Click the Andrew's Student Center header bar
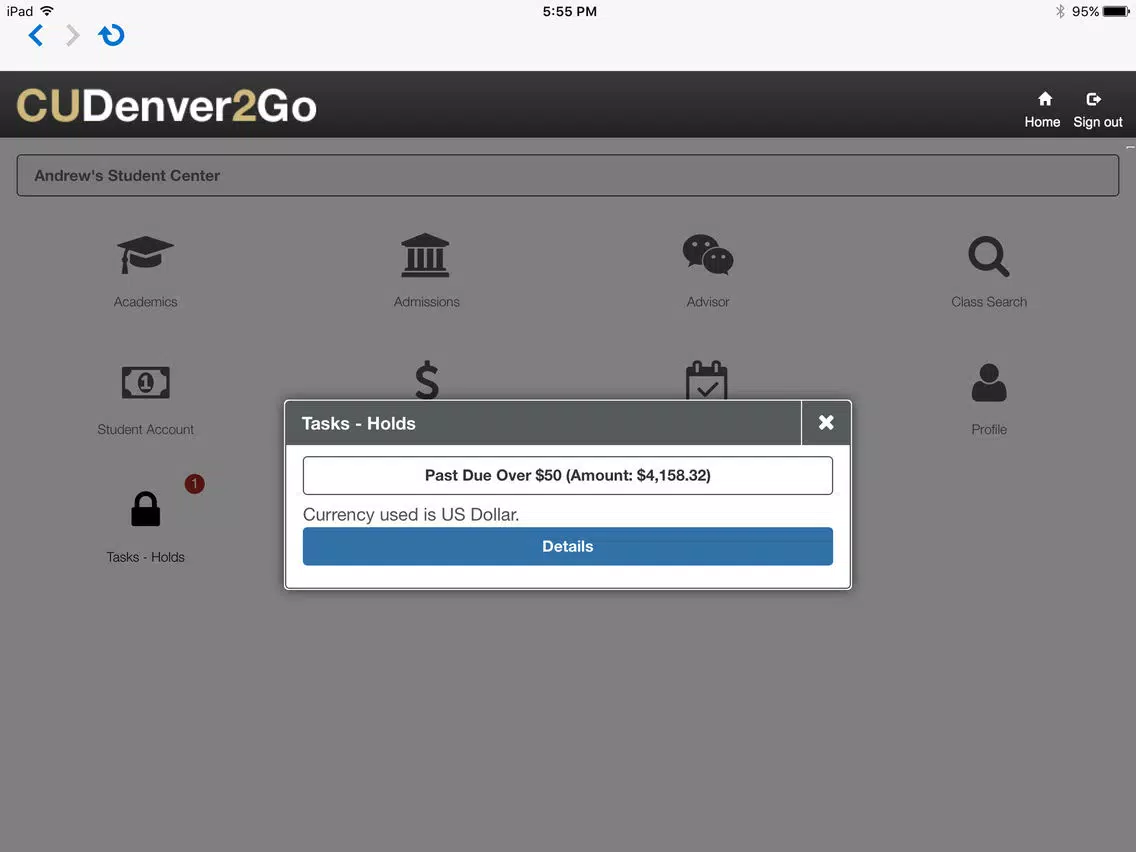The height and width of the screenshot is (852, 1136). click(567, 175)
